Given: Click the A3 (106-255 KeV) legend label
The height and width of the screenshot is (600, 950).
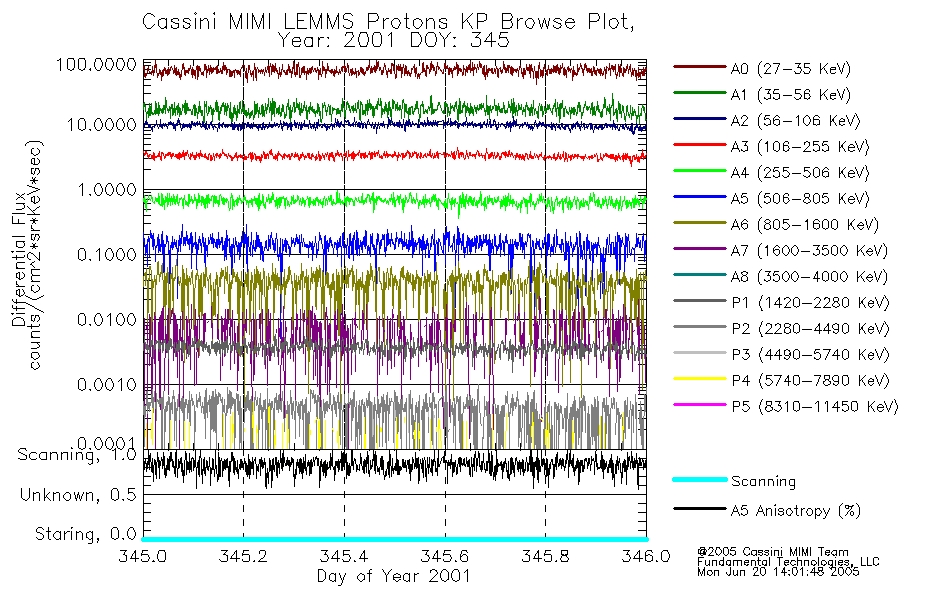Looking at the screenshot, I should point(800,147).
